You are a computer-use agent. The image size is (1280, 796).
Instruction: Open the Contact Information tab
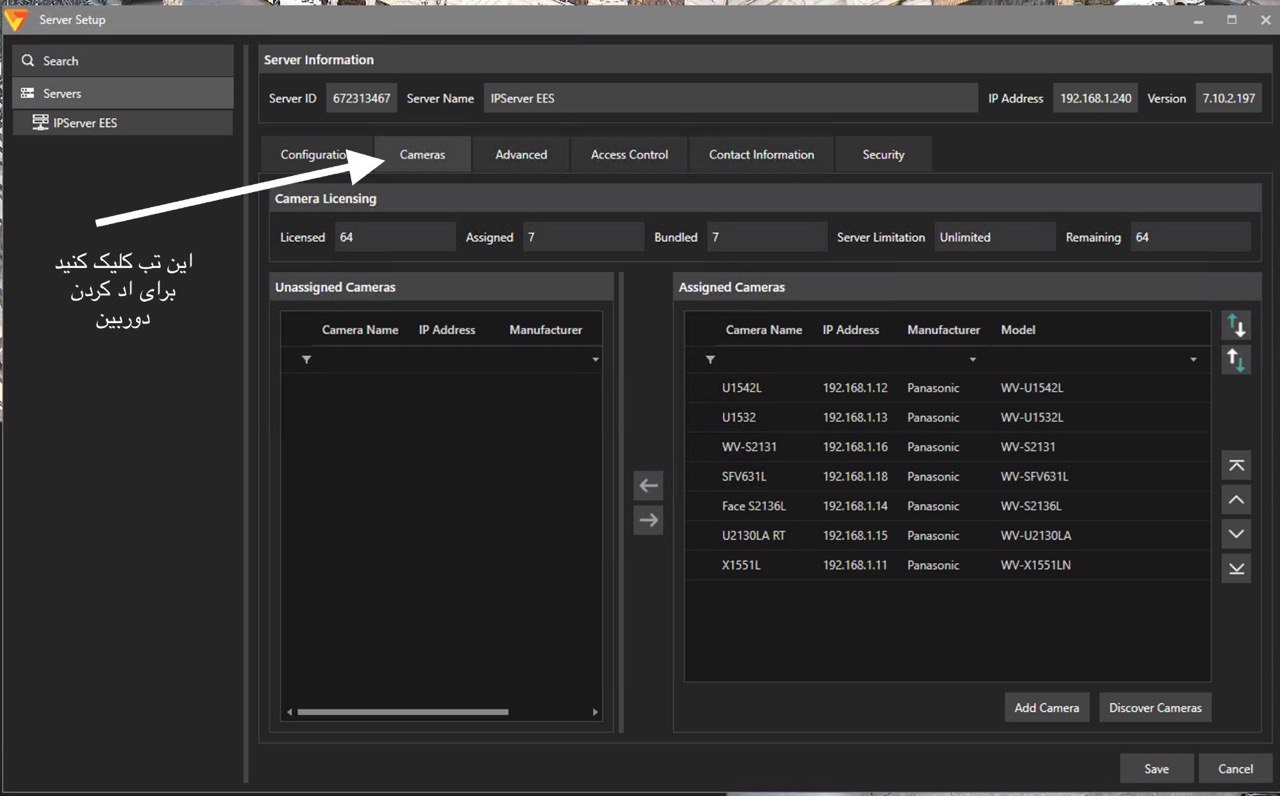point(761,155)
